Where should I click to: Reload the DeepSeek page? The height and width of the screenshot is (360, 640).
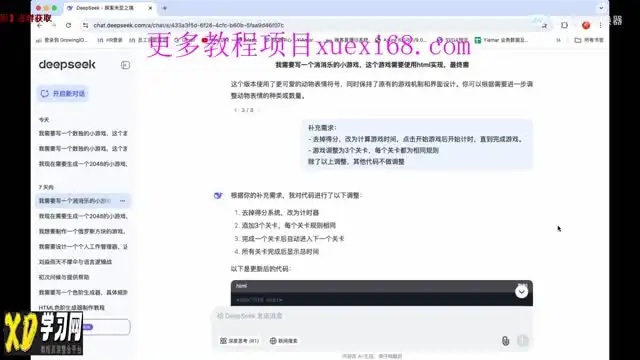[x=68, y=25]
